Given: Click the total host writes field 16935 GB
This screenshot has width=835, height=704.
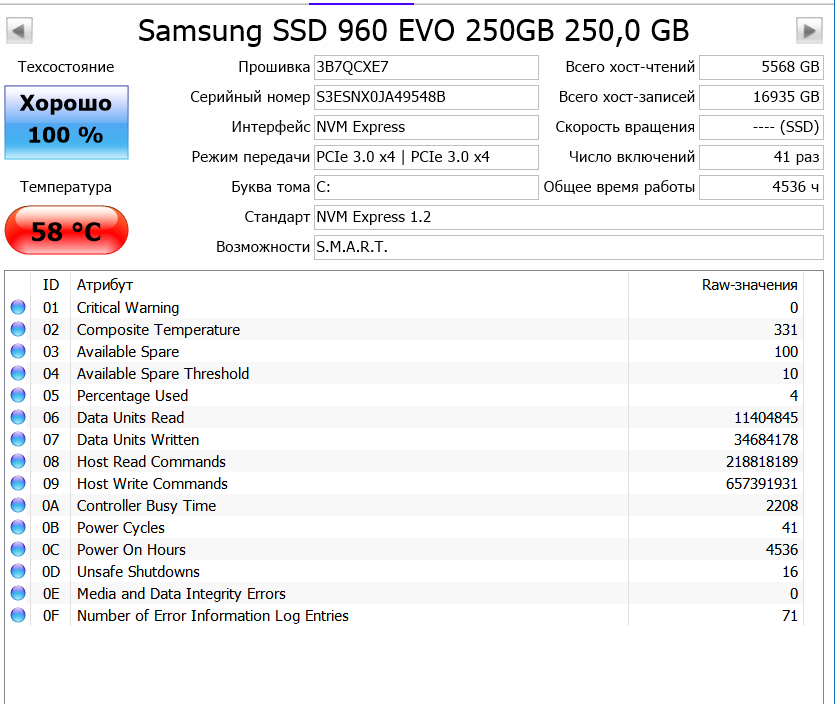Looking at the screenshot, I should (x=760, y=98).
